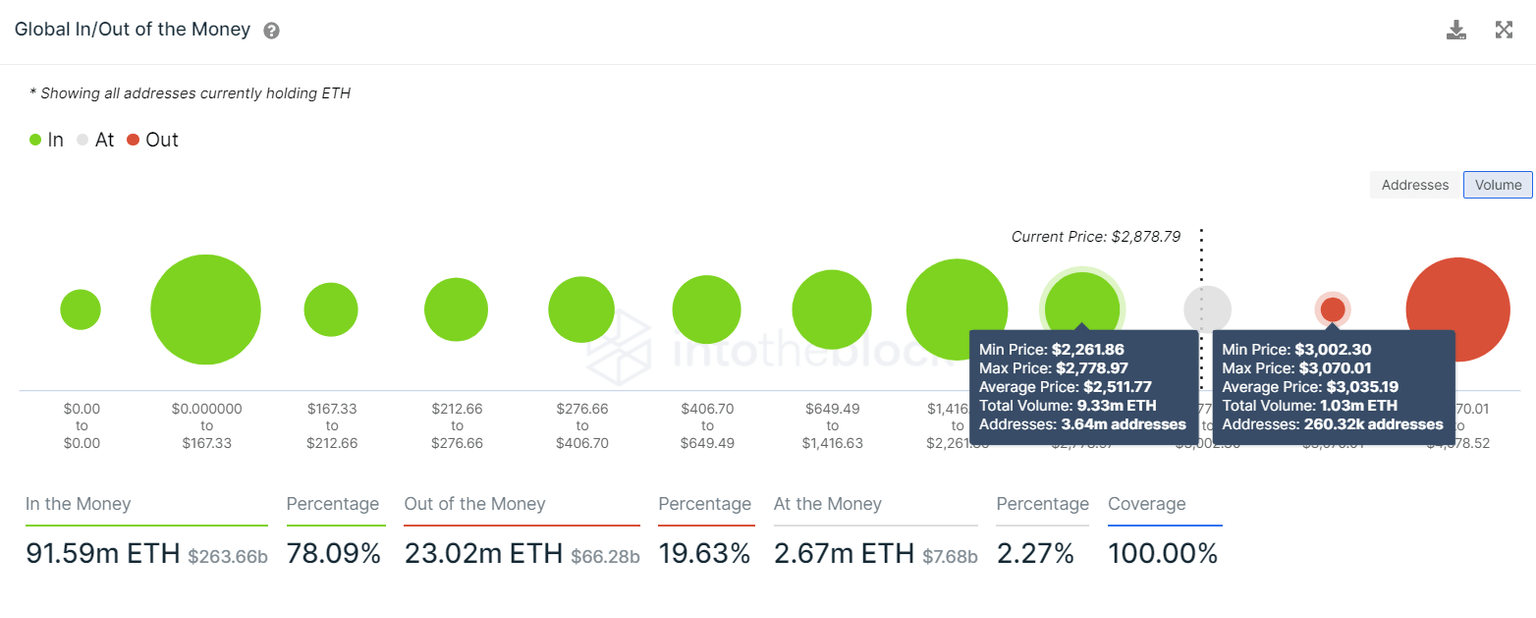Screen dimensions: 1536x618
Task: Enable the Volume view
Action: point(1497,185)
